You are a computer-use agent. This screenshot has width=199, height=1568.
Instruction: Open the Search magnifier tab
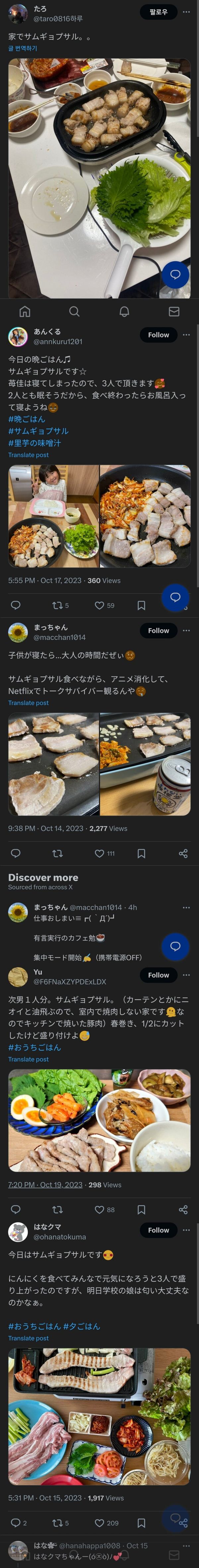pos(75,312)
